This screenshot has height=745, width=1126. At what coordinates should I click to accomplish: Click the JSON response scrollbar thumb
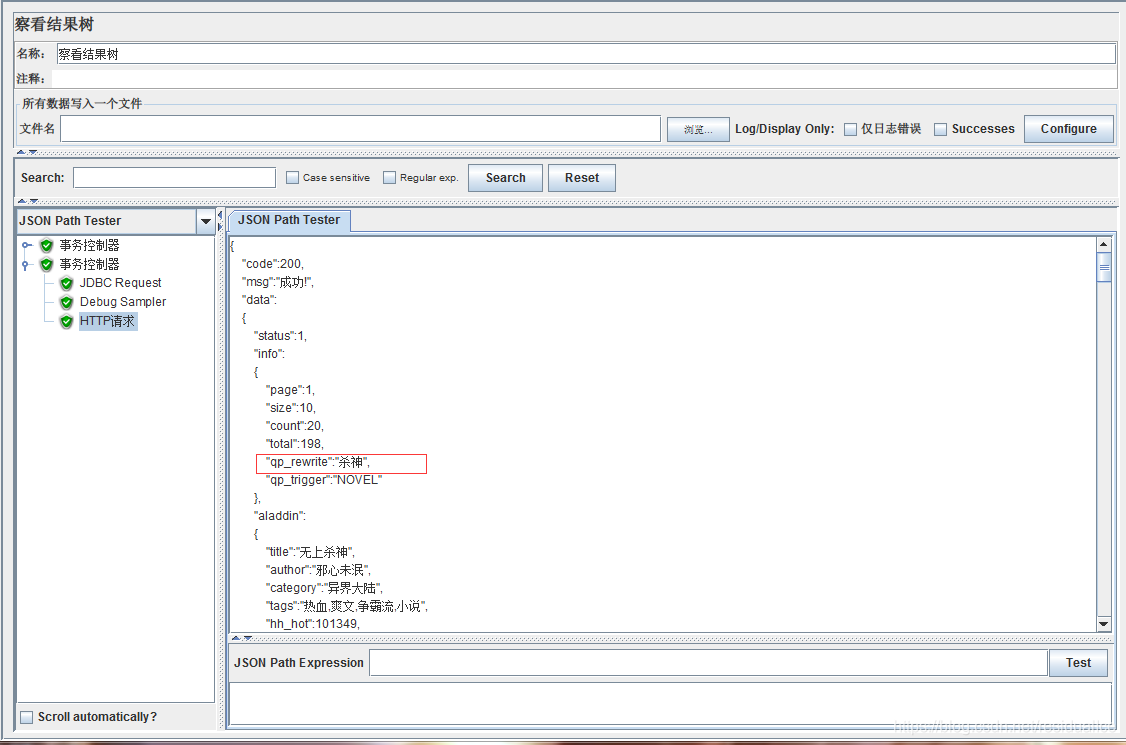click(x=1104, y=267)
